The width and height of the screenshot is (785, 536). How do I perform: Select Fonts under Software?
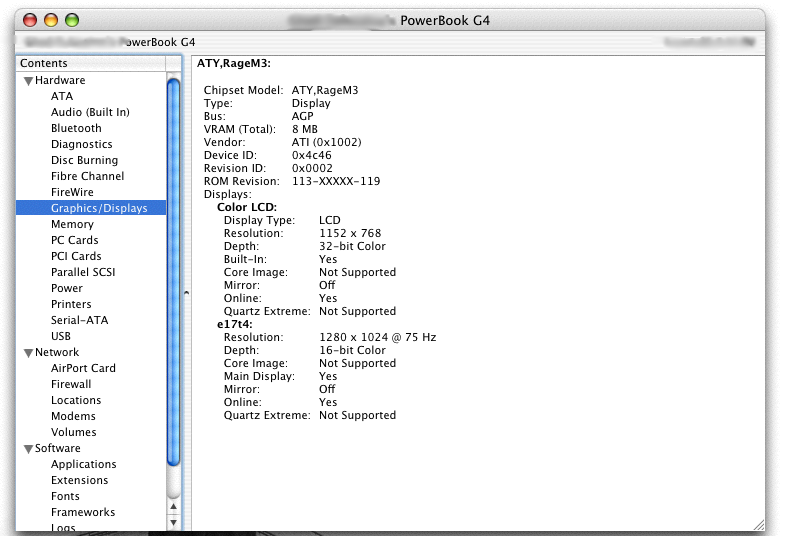(65, 496)
